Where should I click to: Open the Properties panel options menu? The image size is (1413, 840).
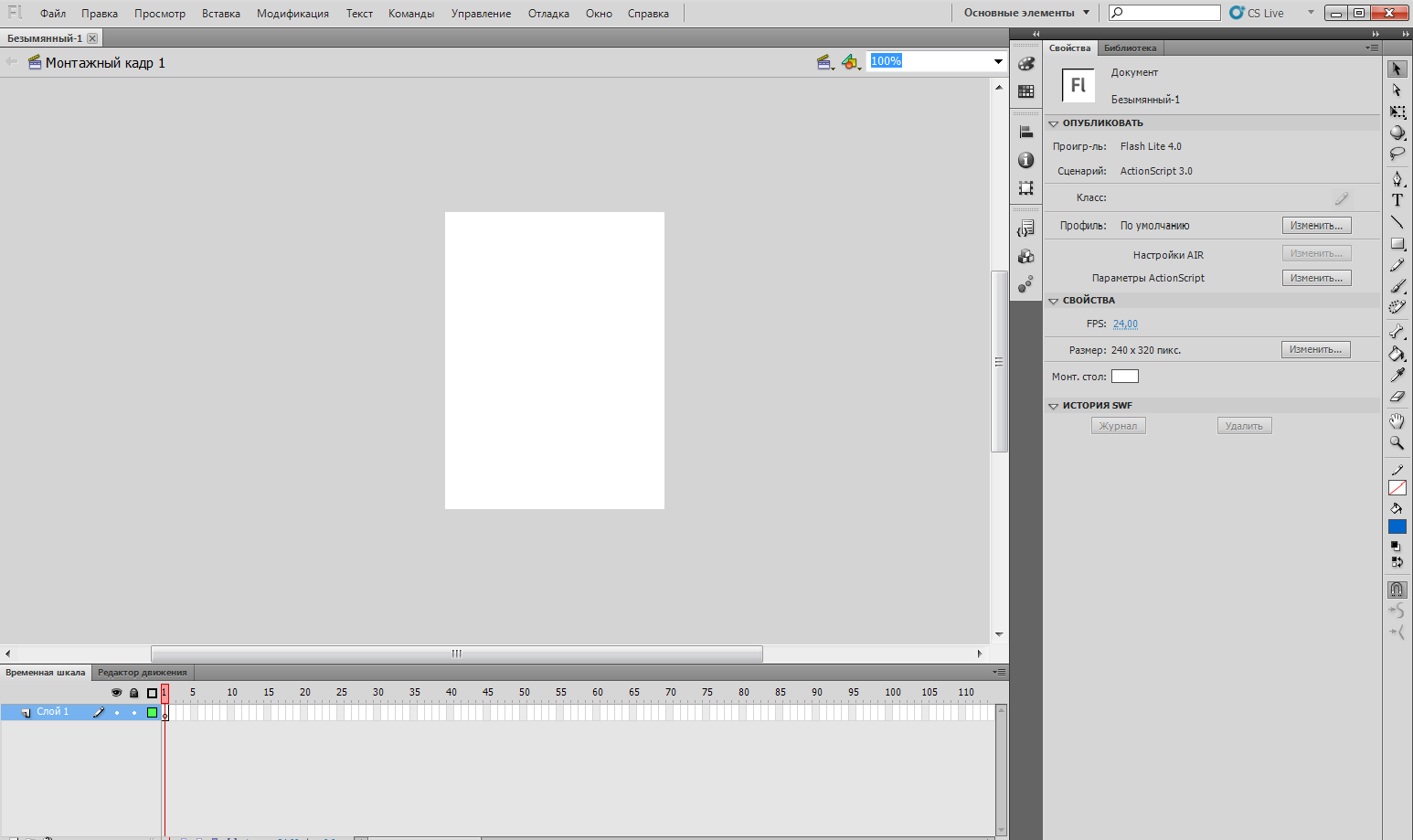tap(1372, 48)
